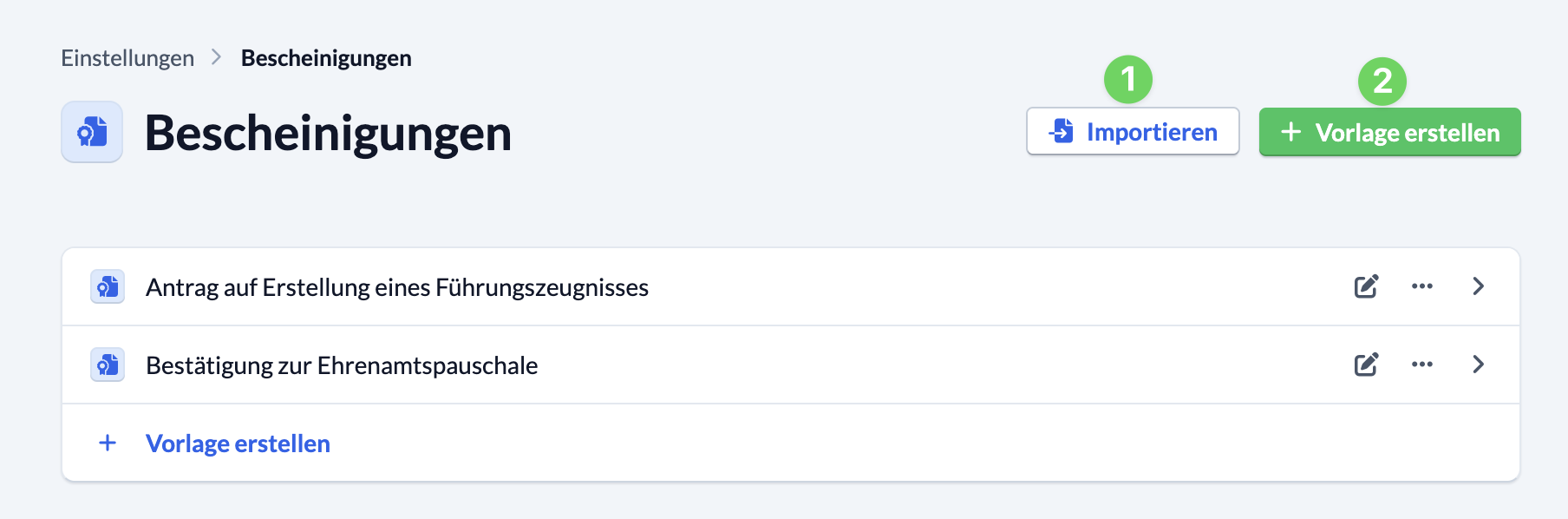1568x519 pixels.
Task: Open Antrag auf Erstellung eines Führungszeugnisses
Action: (x=397, y=287)
